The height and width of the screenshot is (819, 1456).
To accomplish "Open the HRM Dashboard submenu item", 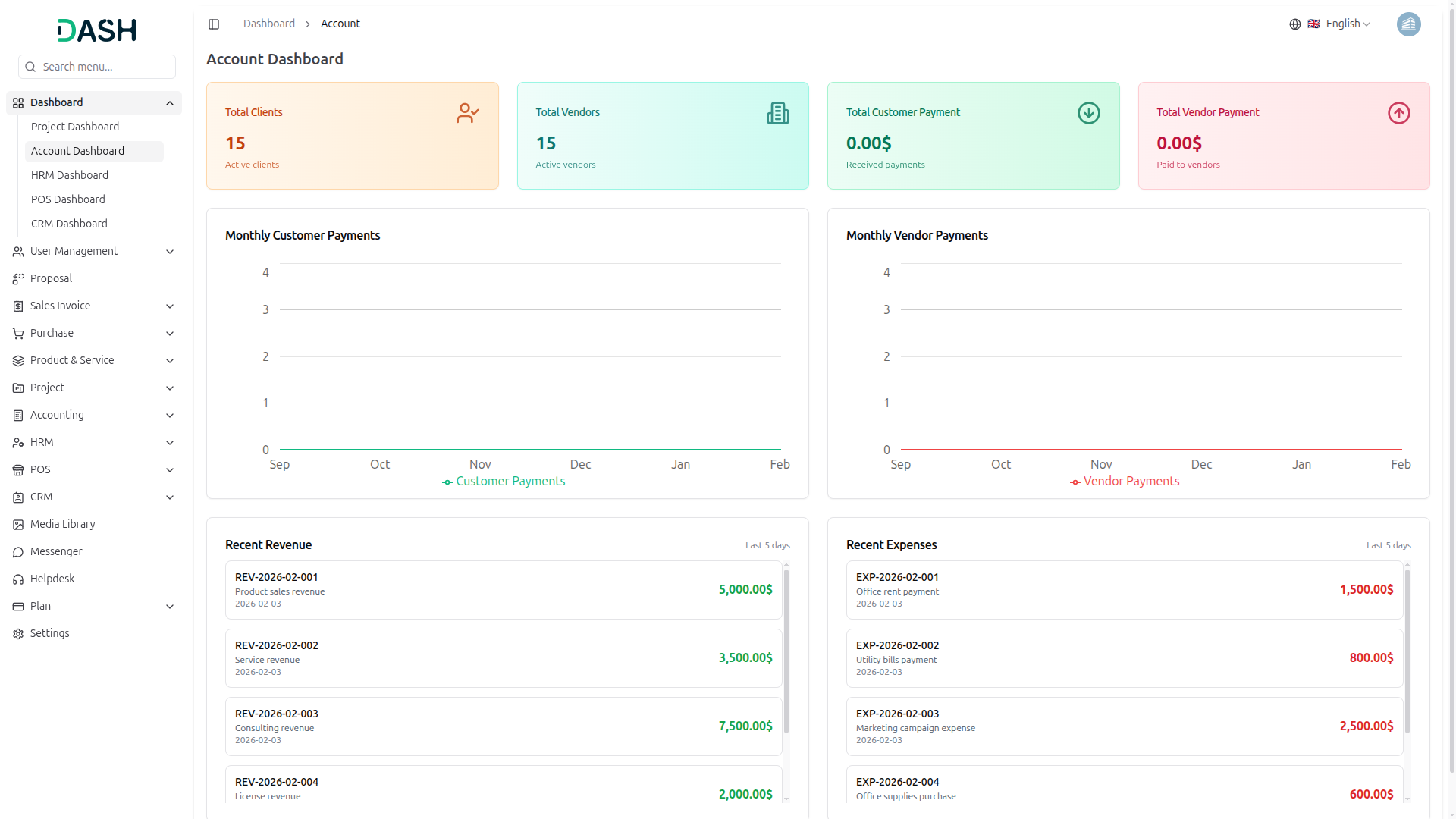I will pos(70,175).
